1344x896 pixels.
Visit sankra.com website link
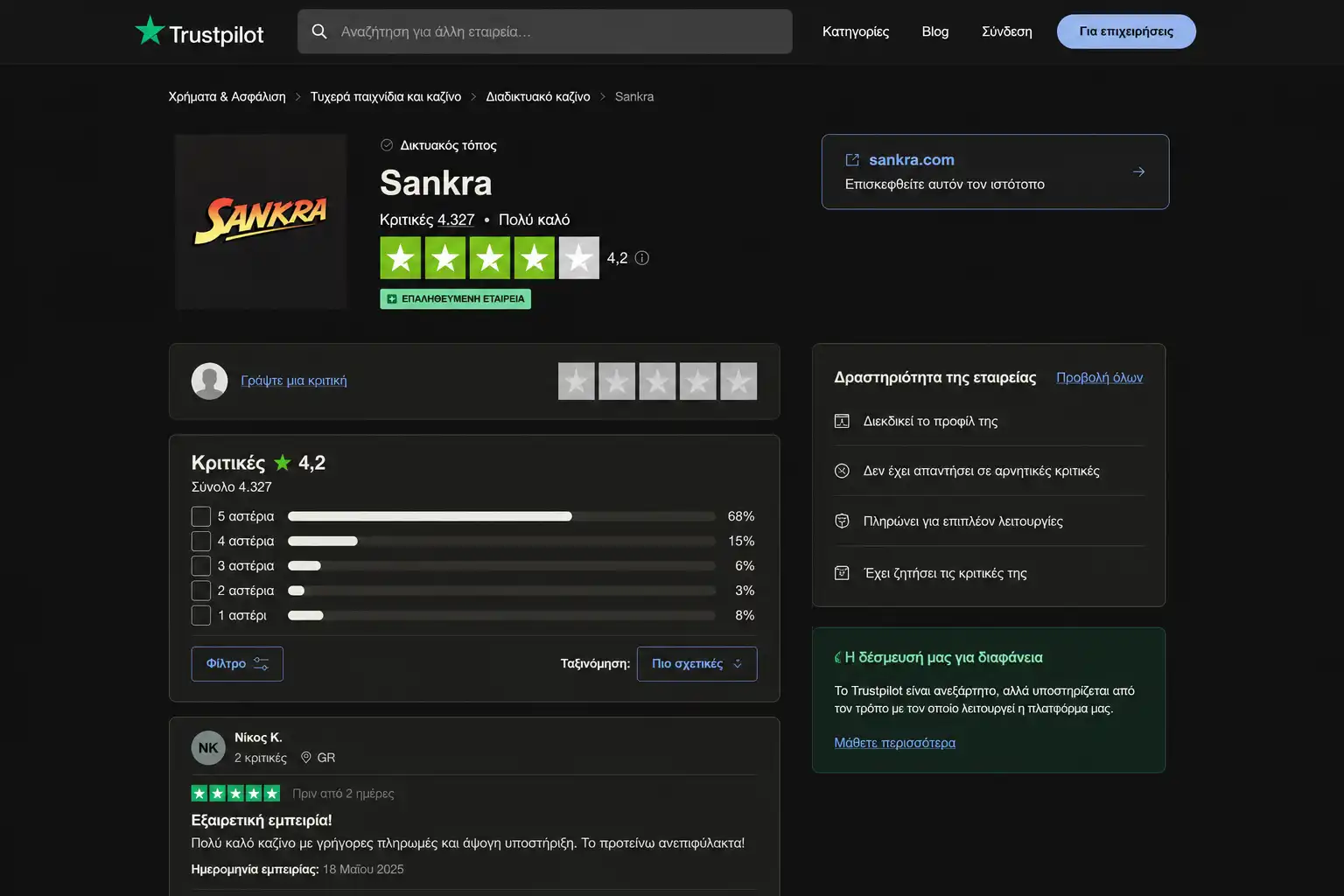coord(912,160)
